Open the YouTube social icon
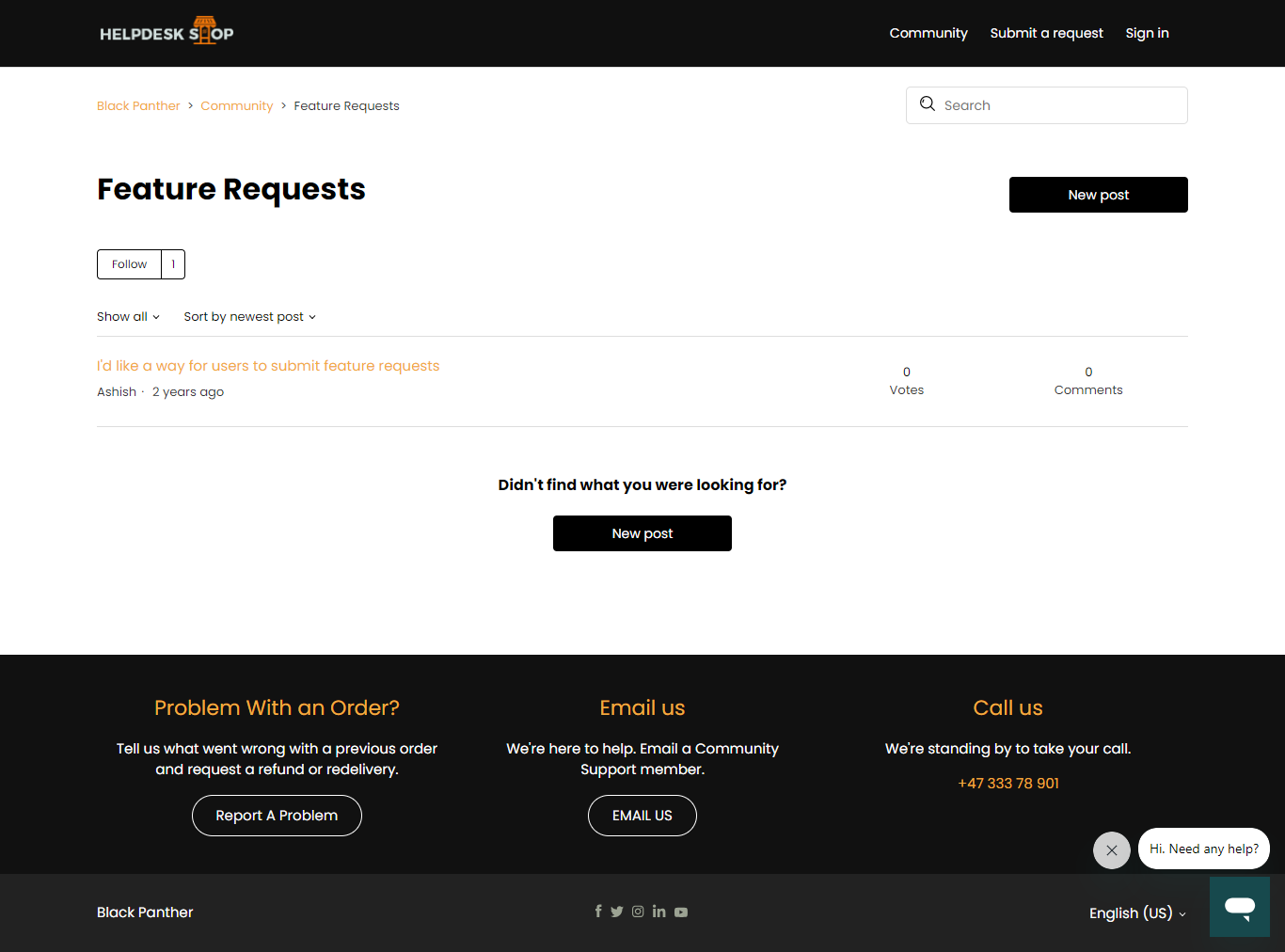The height and width of the screenshot is (952, 1285). (x=681, y=912)
